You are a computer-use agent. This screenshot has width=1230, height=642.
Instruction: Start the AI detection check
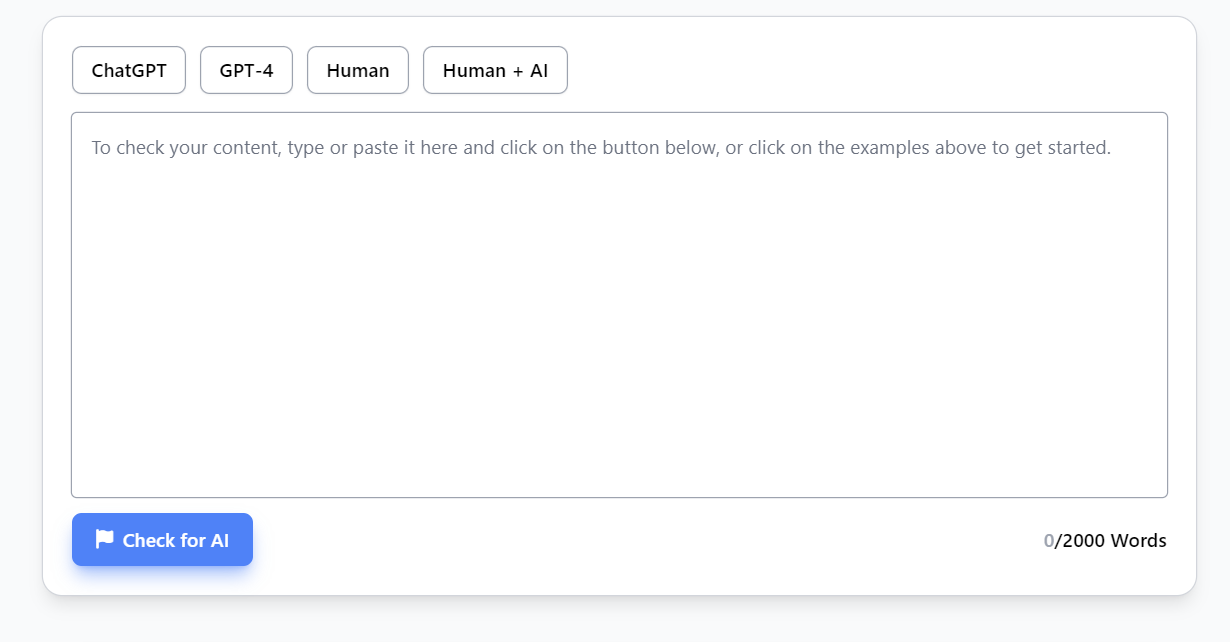point(162,539)
